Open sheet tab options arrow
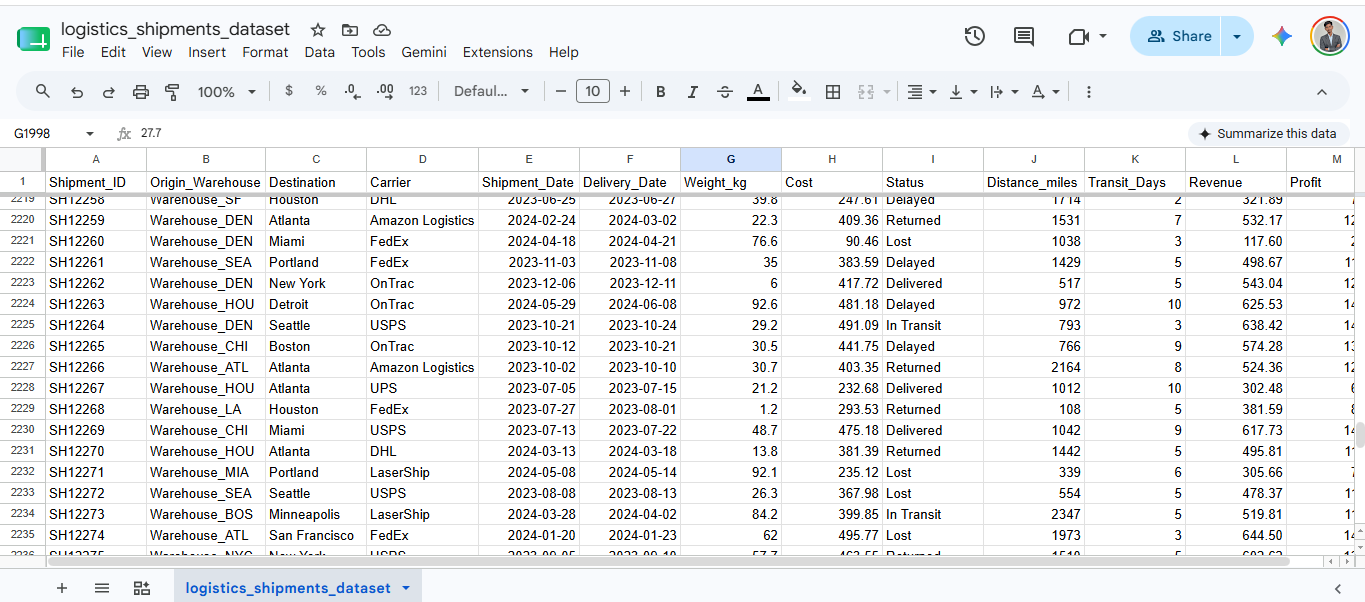Image resolution: width=1365 pixels, height=602 pixels. coord(406,588)
